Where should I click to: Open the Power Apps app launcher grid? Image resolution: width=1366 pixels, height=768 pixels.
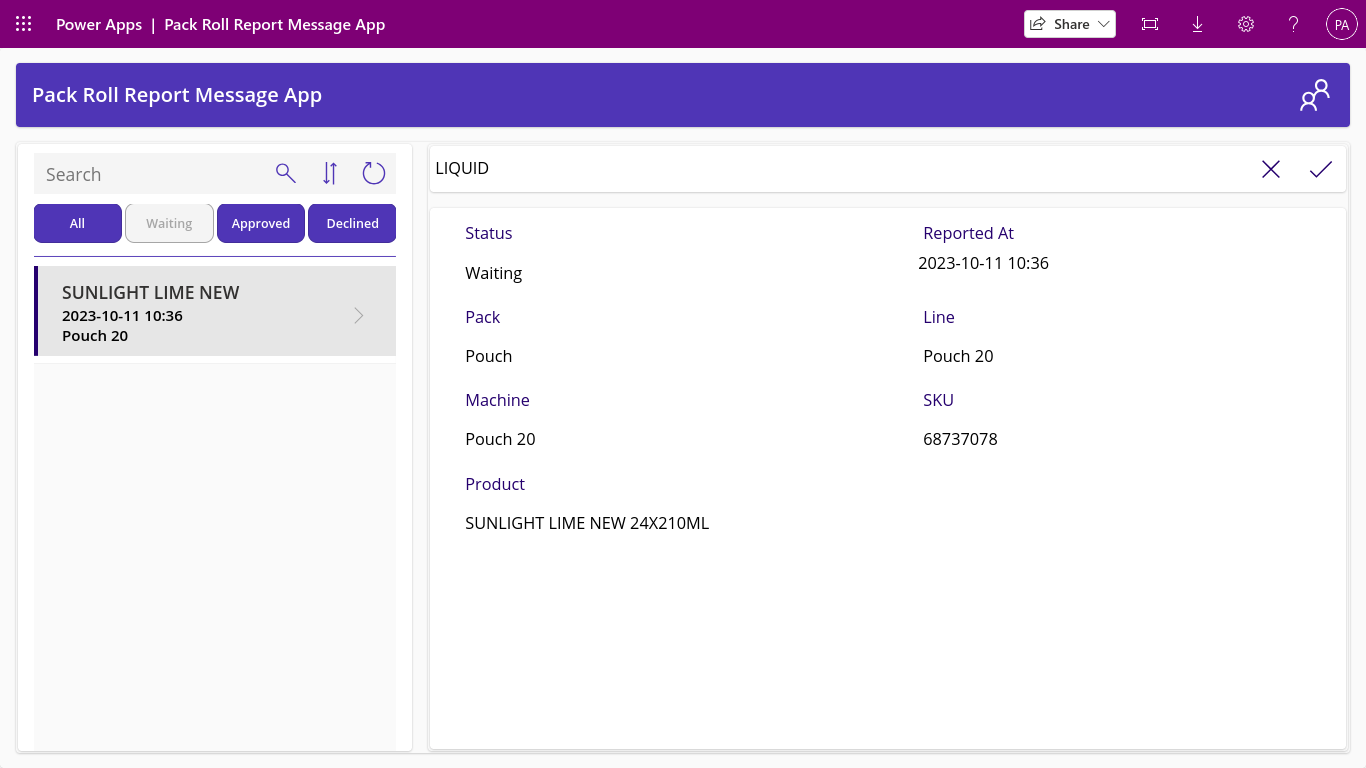coord(24,24)
